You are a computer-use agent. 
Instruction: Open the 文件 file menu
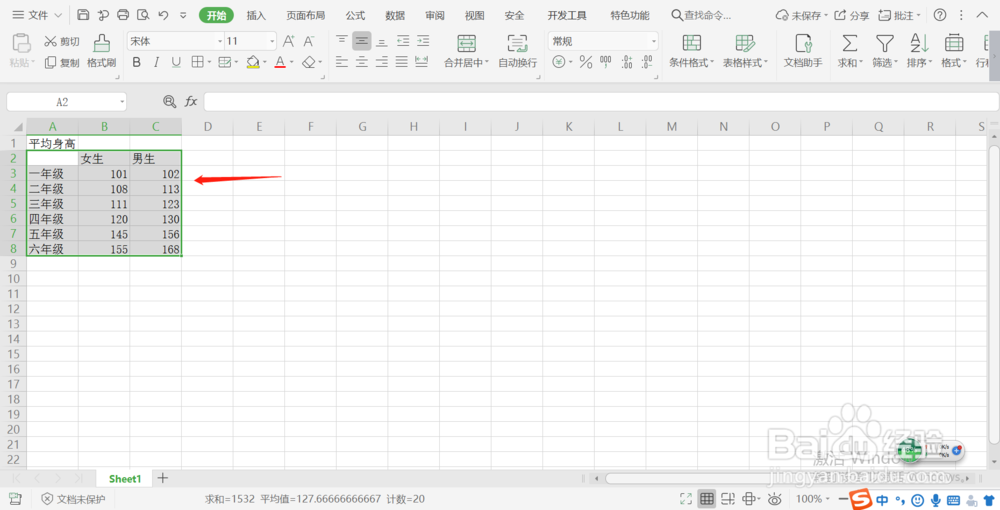(x=37, y=15)
